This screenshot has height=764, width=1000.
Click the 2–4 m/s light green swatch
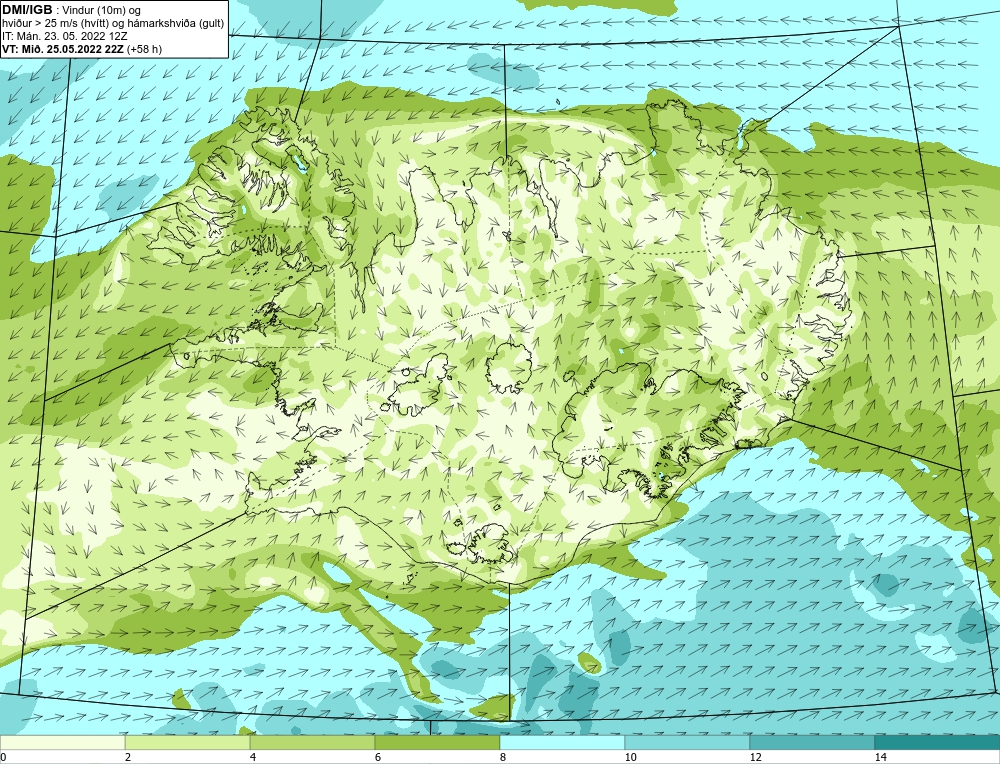[x=188, y=742]
